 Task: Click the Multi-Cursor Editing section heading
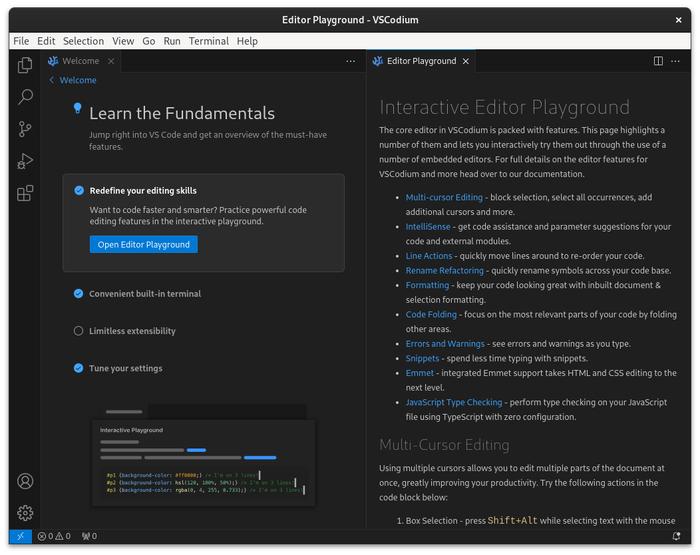pos(444,445)
